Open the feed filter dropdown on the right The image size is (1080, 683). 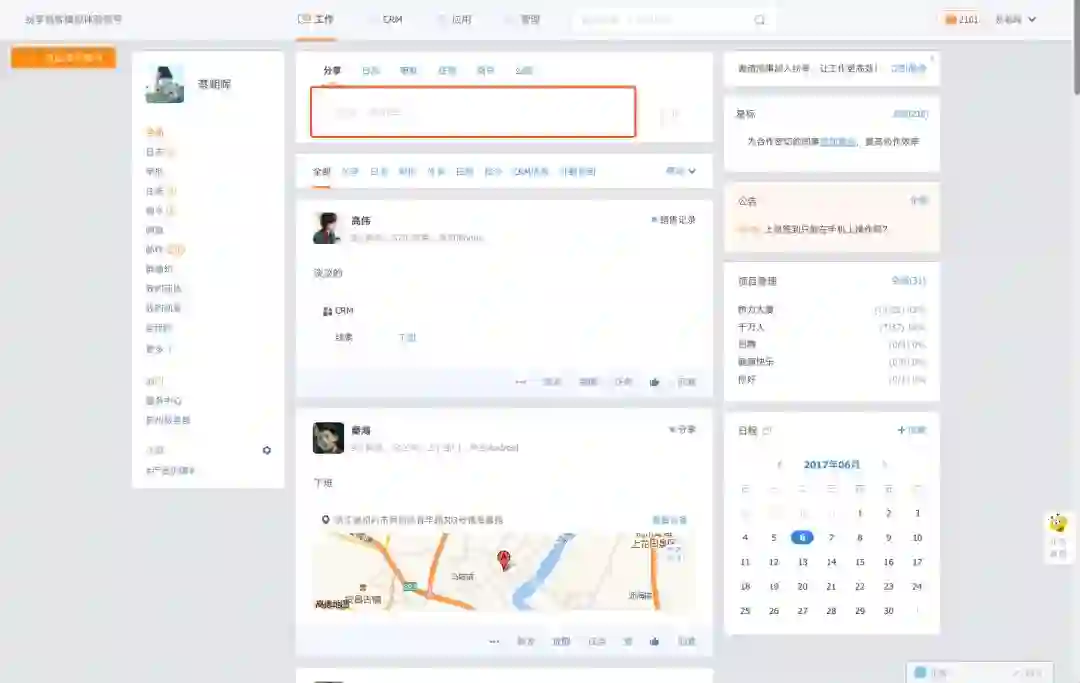tap(681, 171)
